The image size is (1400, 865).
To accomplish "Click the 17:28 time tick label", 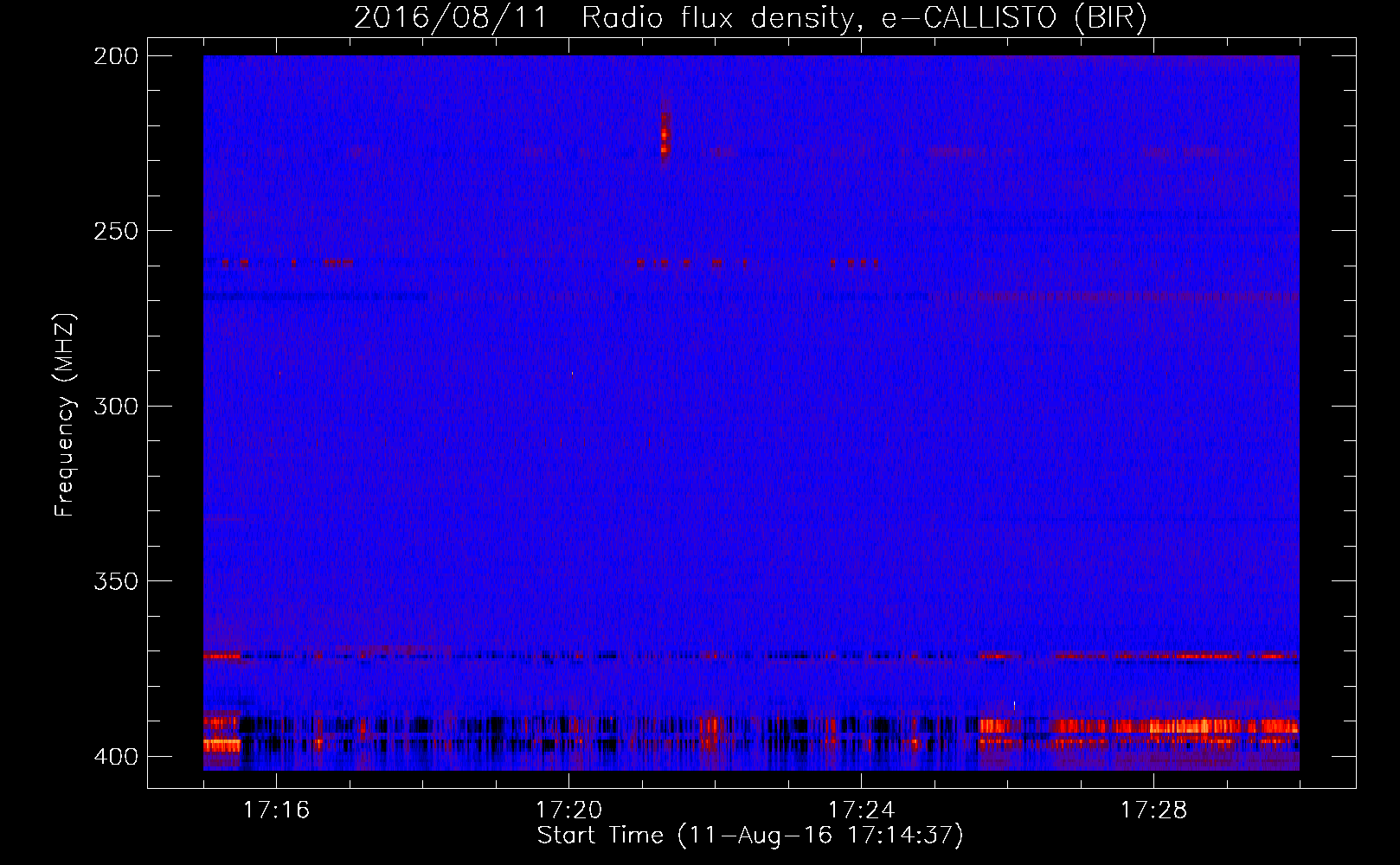I will 1153,810.
